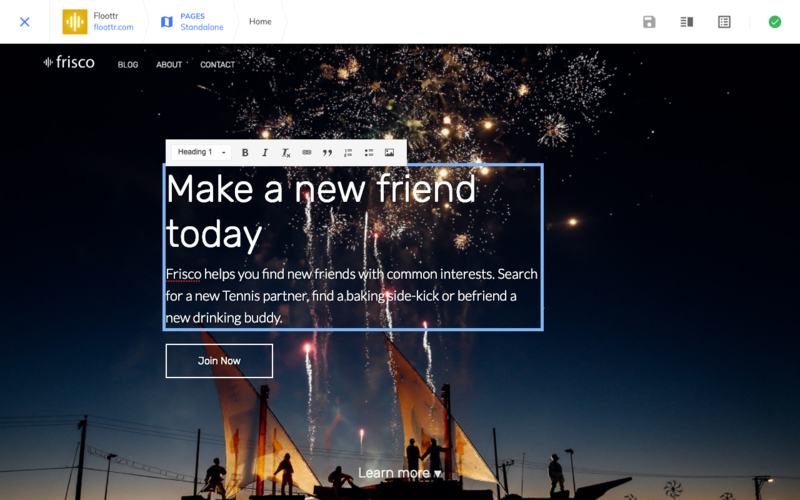
Task: Open the About nav link
Action: [x=169, y=65]
